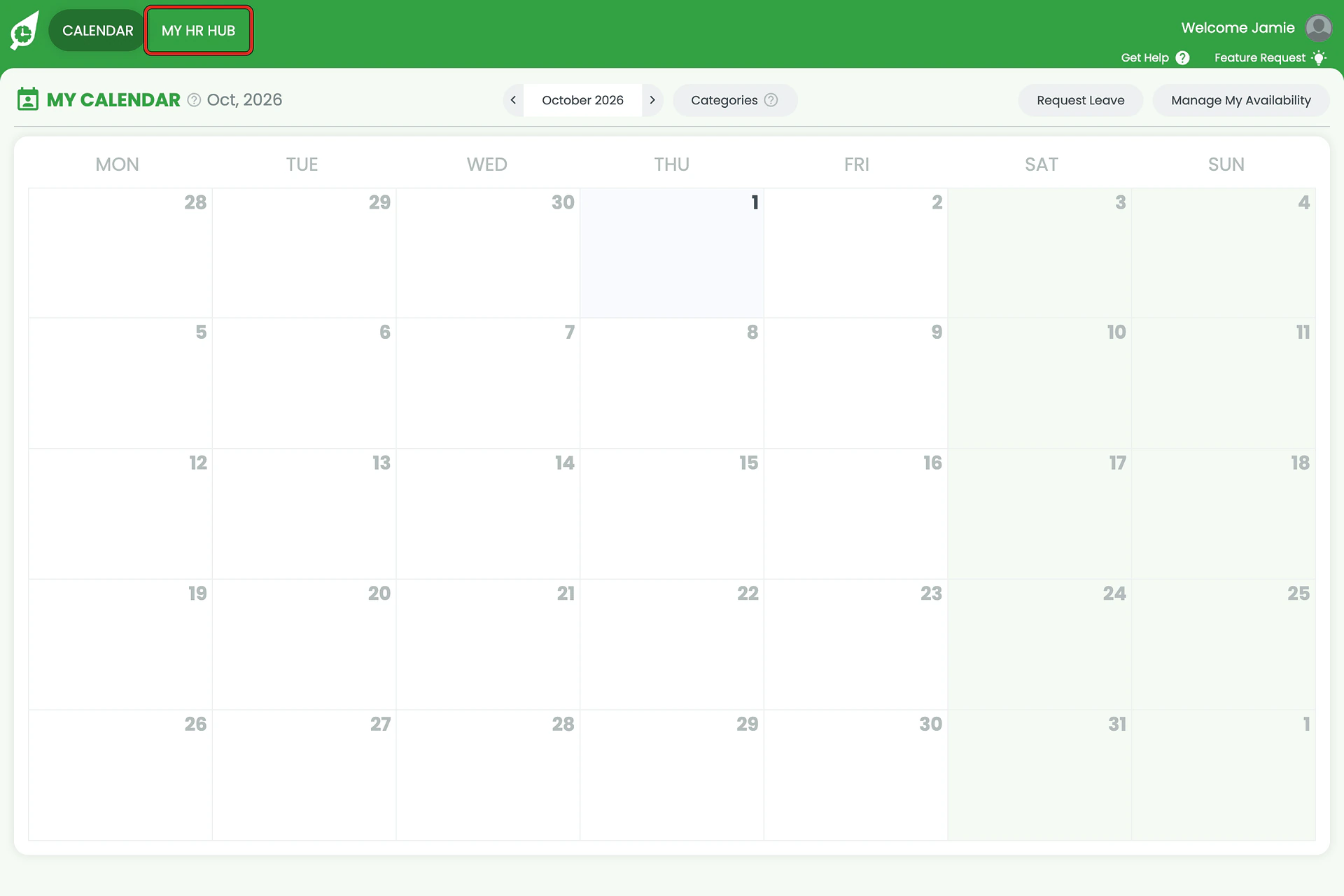Open the My HR Hub tab
Viewport: 1344px width, 896px height.
coord(199,31)
